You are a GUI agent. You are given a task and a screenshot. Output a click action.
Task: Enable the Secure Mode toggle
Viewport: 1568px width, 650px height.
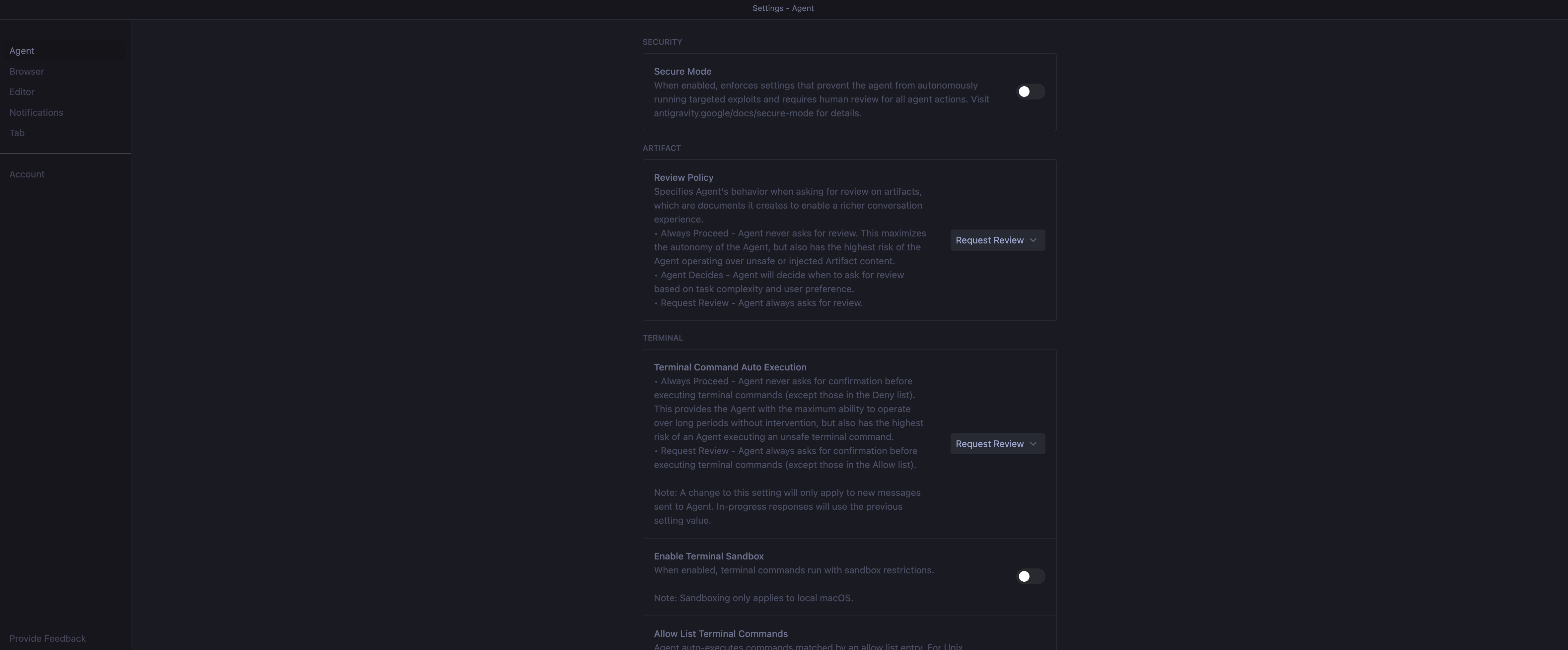coord(1031,92)
